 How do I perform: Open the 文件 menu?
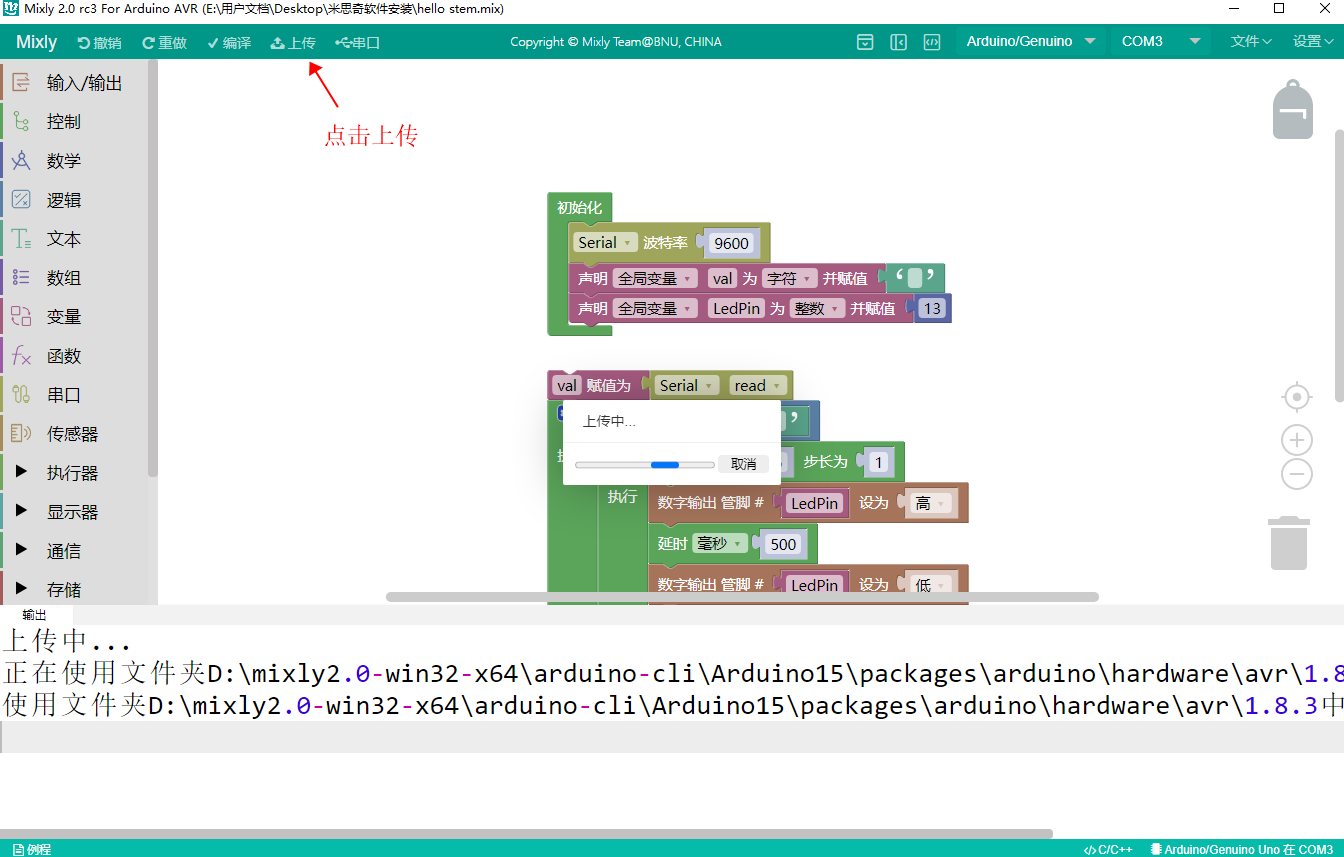coord(1250,42)
